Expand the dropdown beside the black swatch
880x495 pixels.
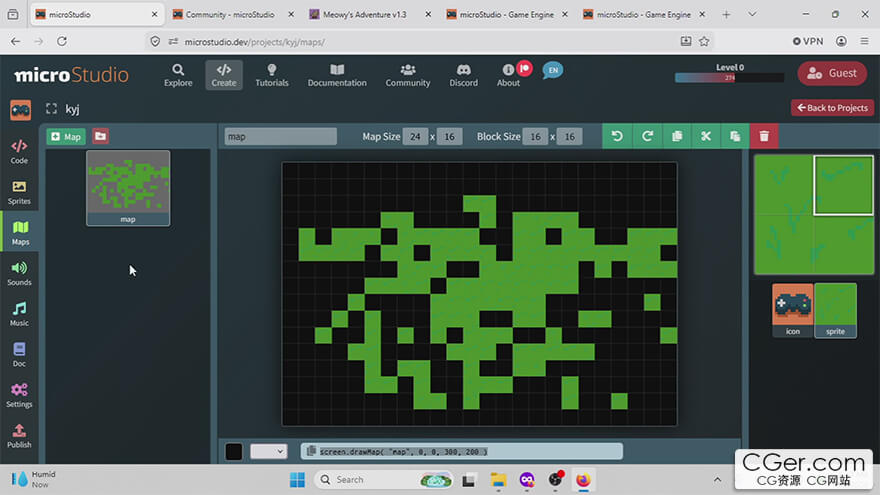tap(269, 451)
